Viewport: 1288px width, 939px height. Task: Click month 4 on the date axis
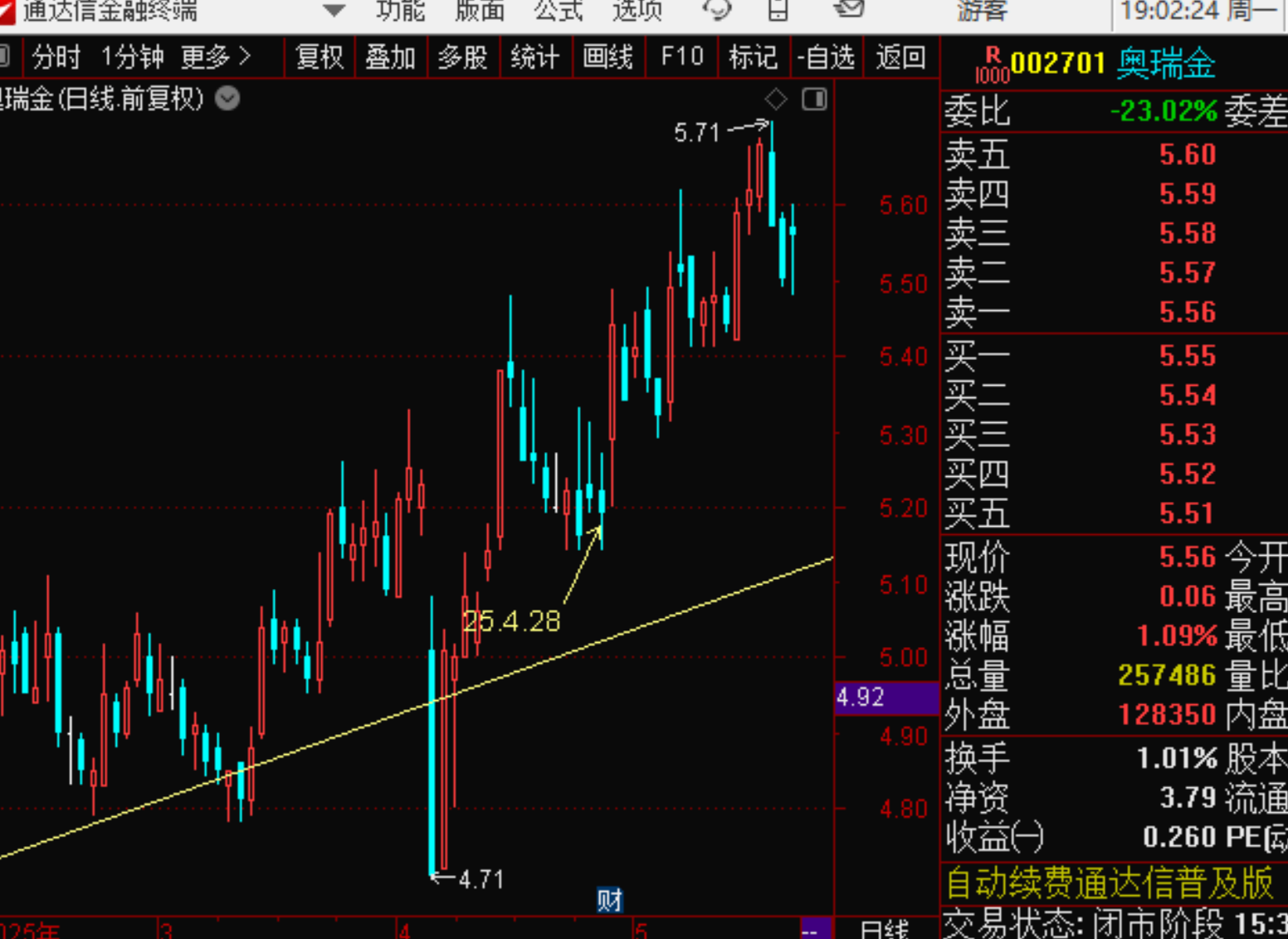point(404,929)
